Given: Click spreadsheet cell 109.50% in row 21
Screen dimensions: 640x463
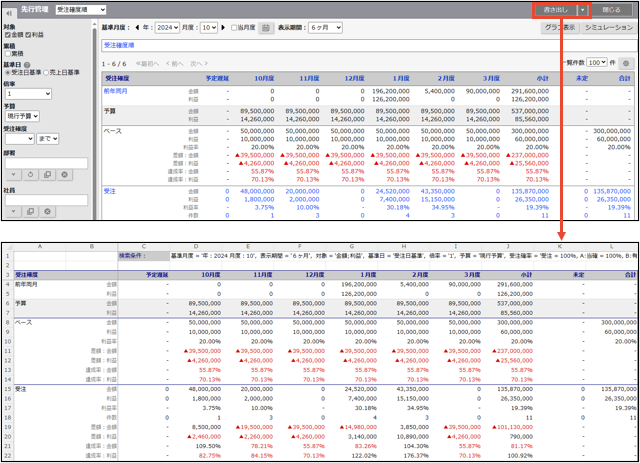Looking at the screenshot, I should [x=208, y=446].
